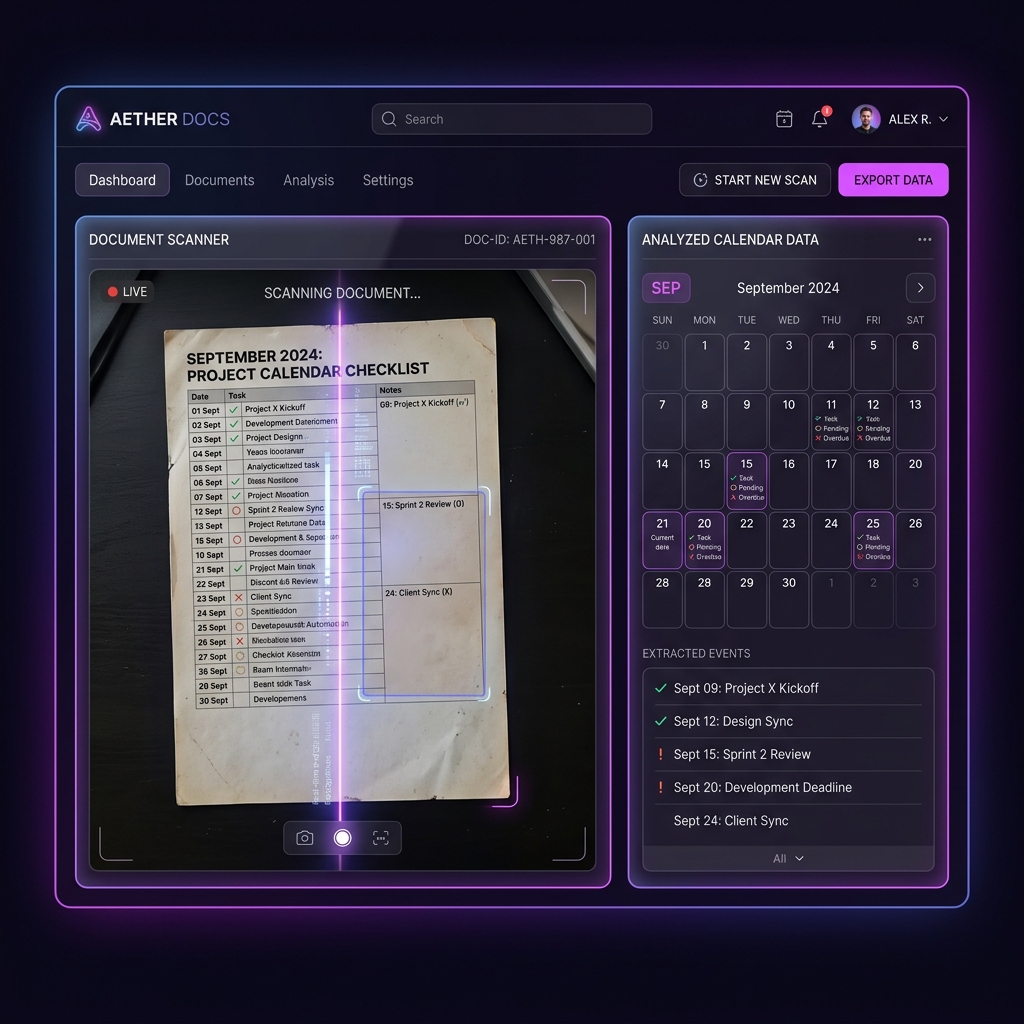This screenshot has height=1024, width=1024.
Task: Click the Scanning Document status text
Action: point(342,293)
